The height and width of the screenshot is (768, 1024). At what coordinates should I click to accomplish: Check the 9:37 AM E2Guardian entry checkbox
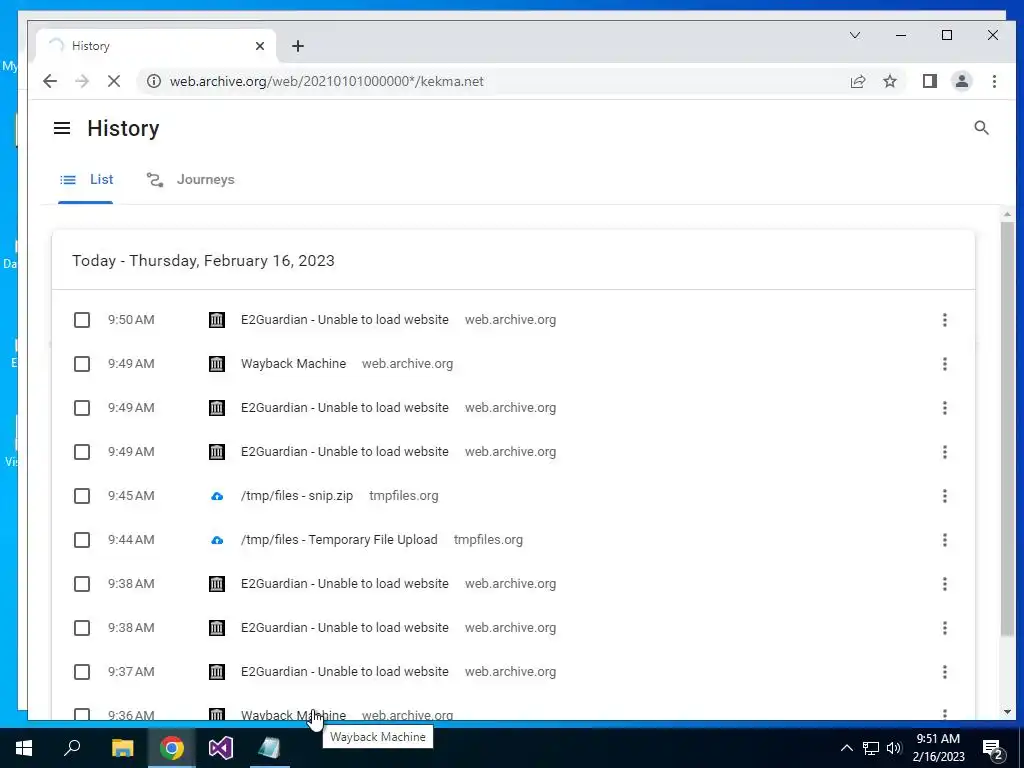[82, 672]
